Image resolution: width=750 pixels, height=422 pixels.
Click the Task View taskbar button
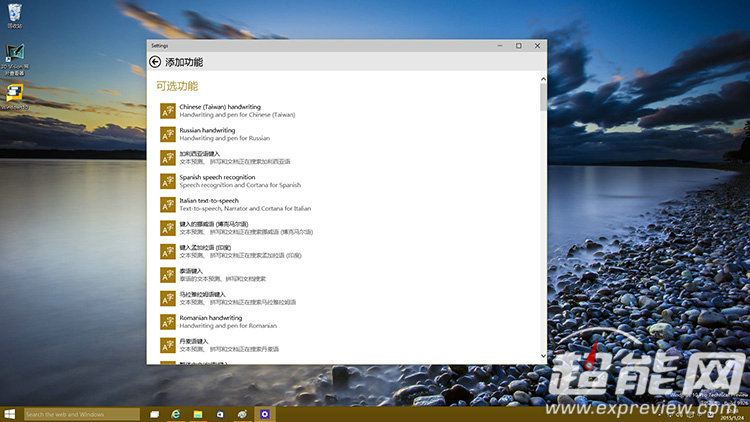(154, 414)
